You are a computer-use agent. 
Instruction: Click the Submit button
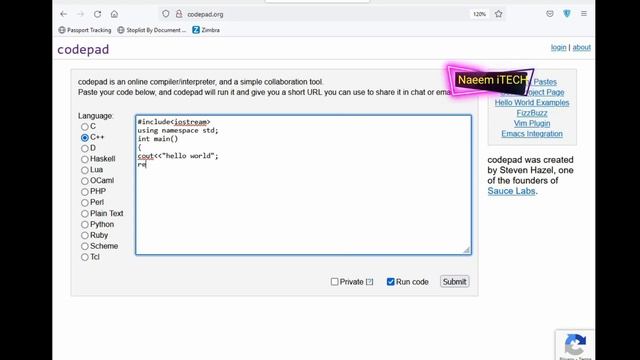[x=454, y=282]
